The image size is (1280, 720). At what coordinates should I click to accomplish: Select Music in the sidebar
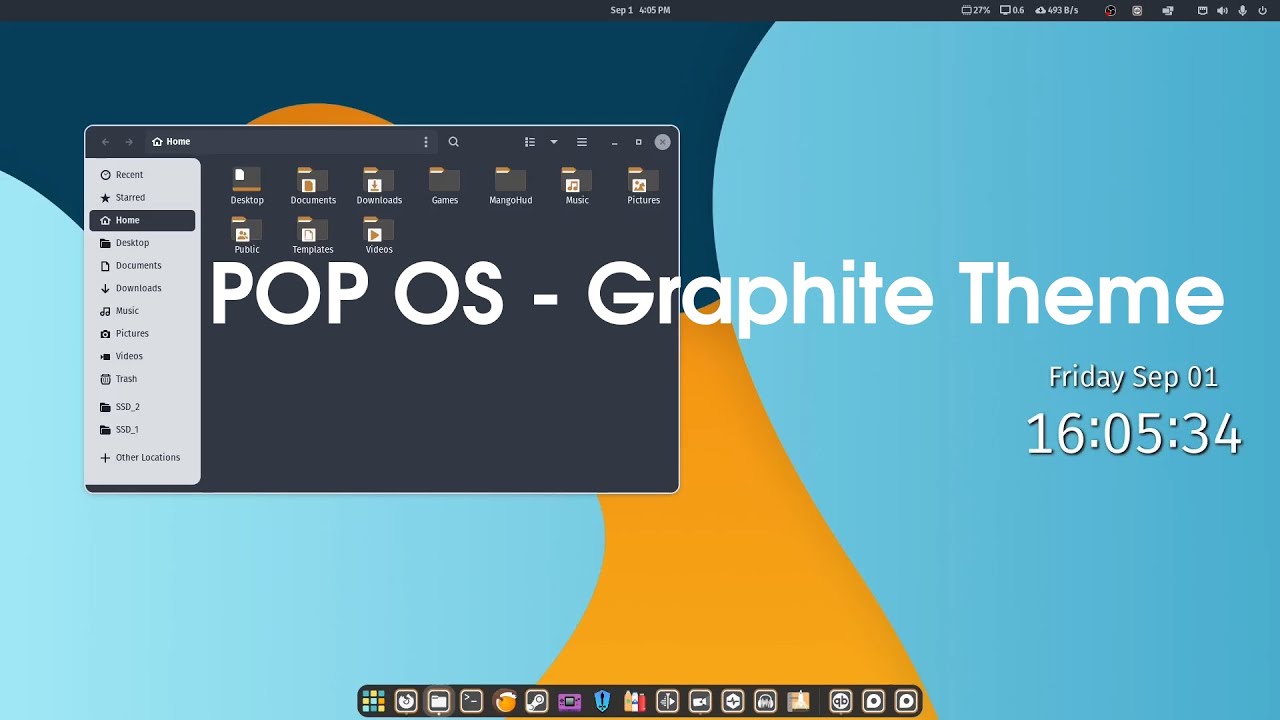pyautogui.click(x=142, y=311)
